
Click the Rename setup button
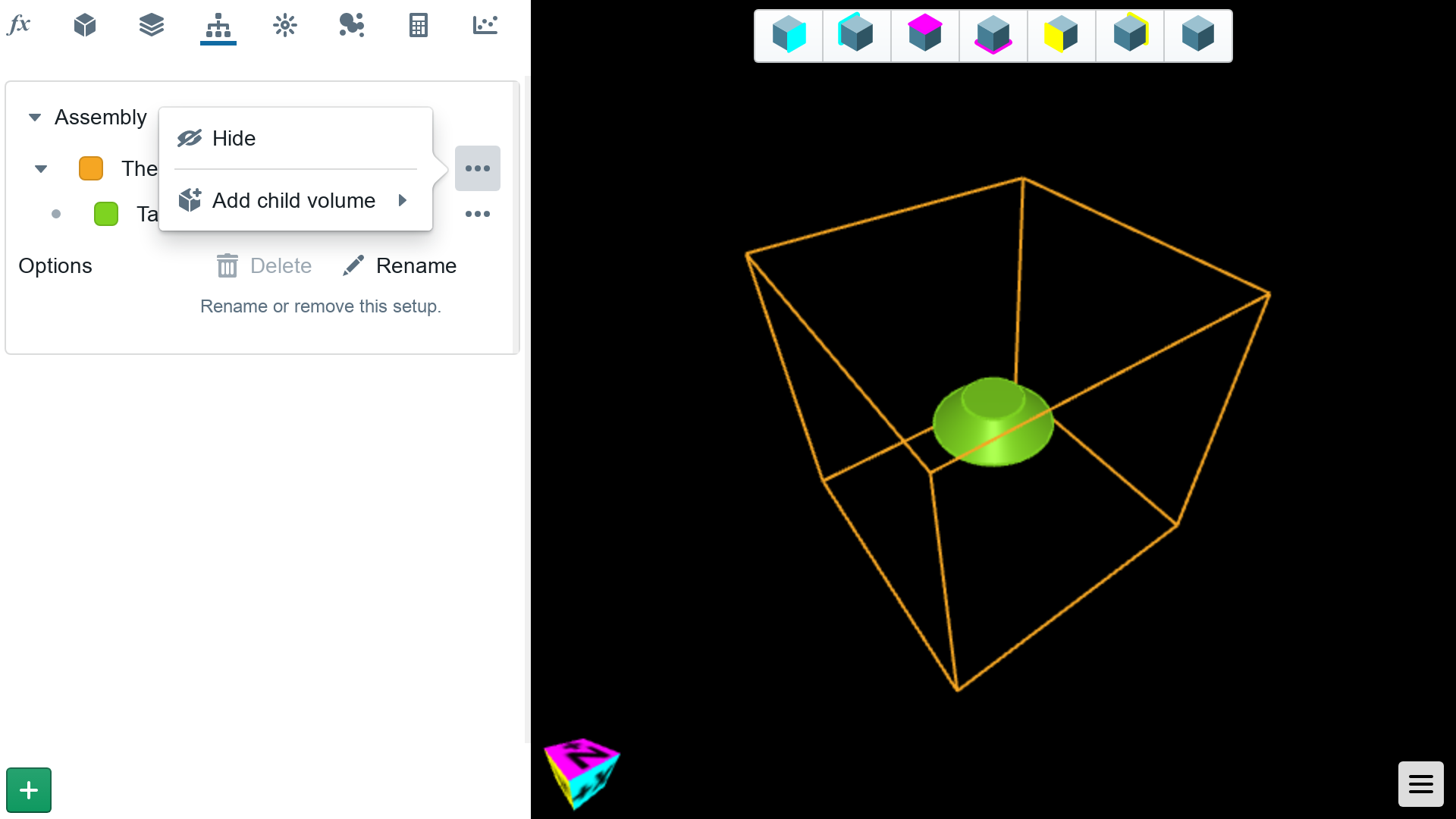(400, 265)
